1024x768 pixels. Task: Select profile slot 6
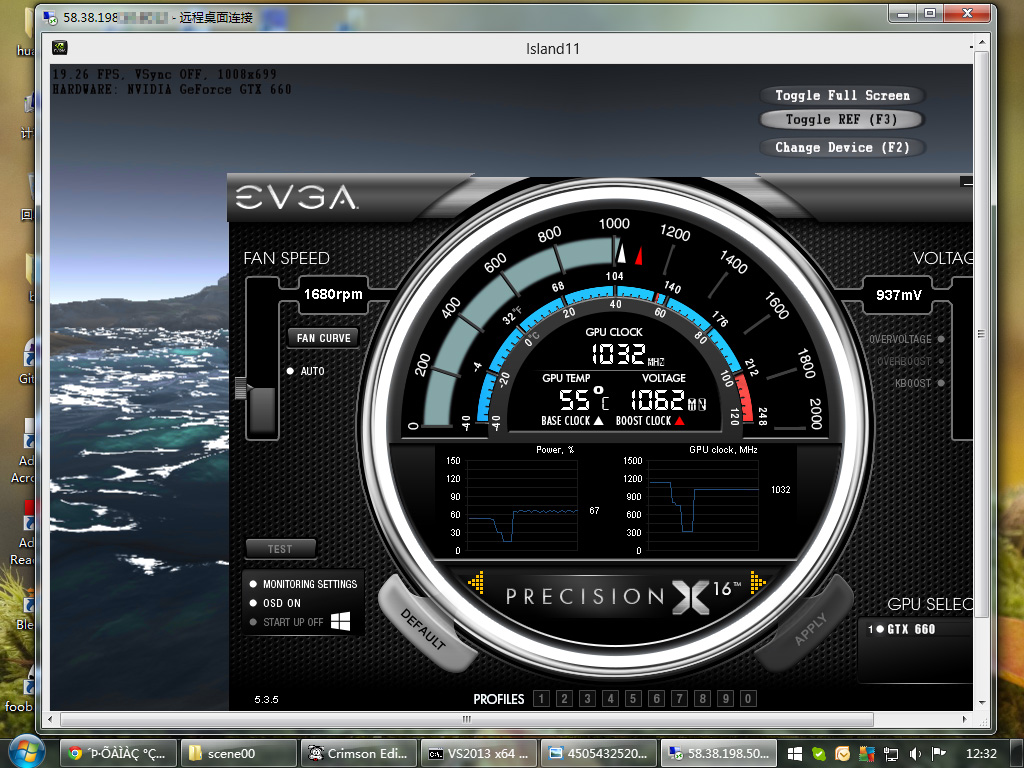(x=656, y=699)
